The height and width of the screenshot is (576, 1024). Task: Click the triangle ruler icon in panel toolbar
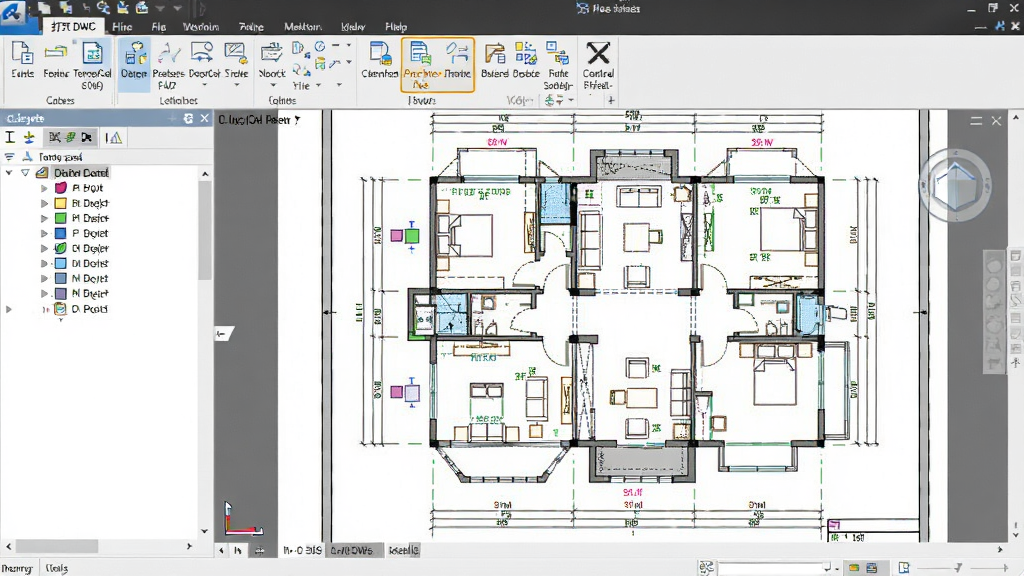(x=114, y=137)
